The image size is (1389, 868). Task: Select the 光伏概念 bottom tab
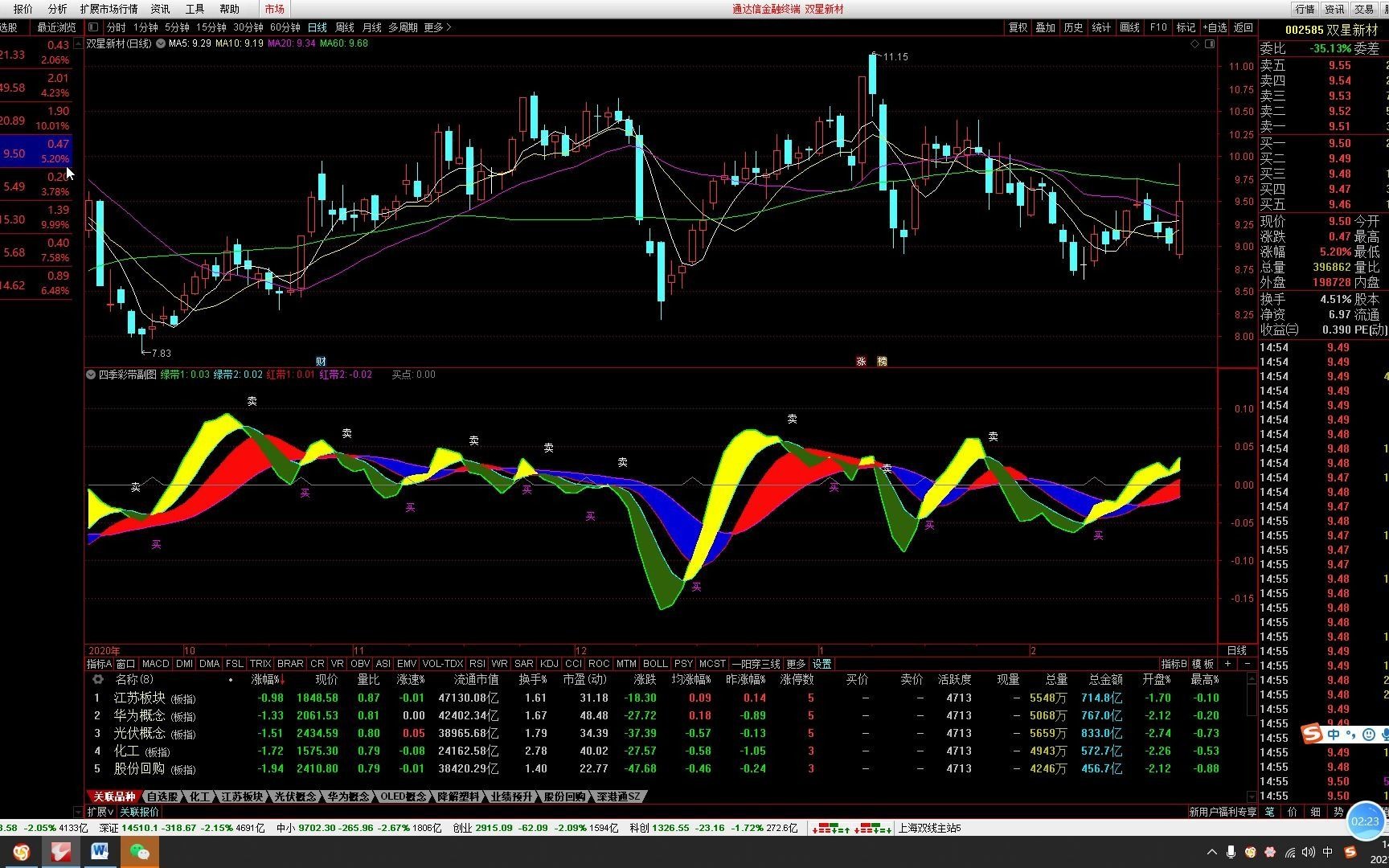pyautogui.click(x=295, y=796)
